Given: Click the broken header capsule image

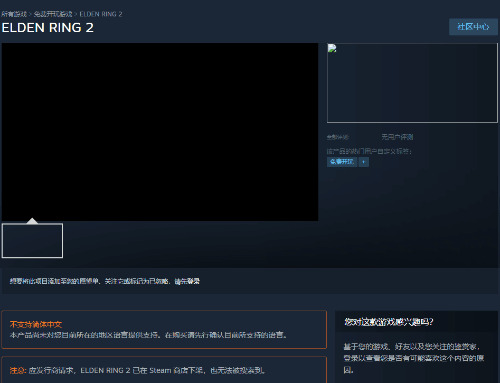Looking at the screenshot, I should click(x=412, y=83).
